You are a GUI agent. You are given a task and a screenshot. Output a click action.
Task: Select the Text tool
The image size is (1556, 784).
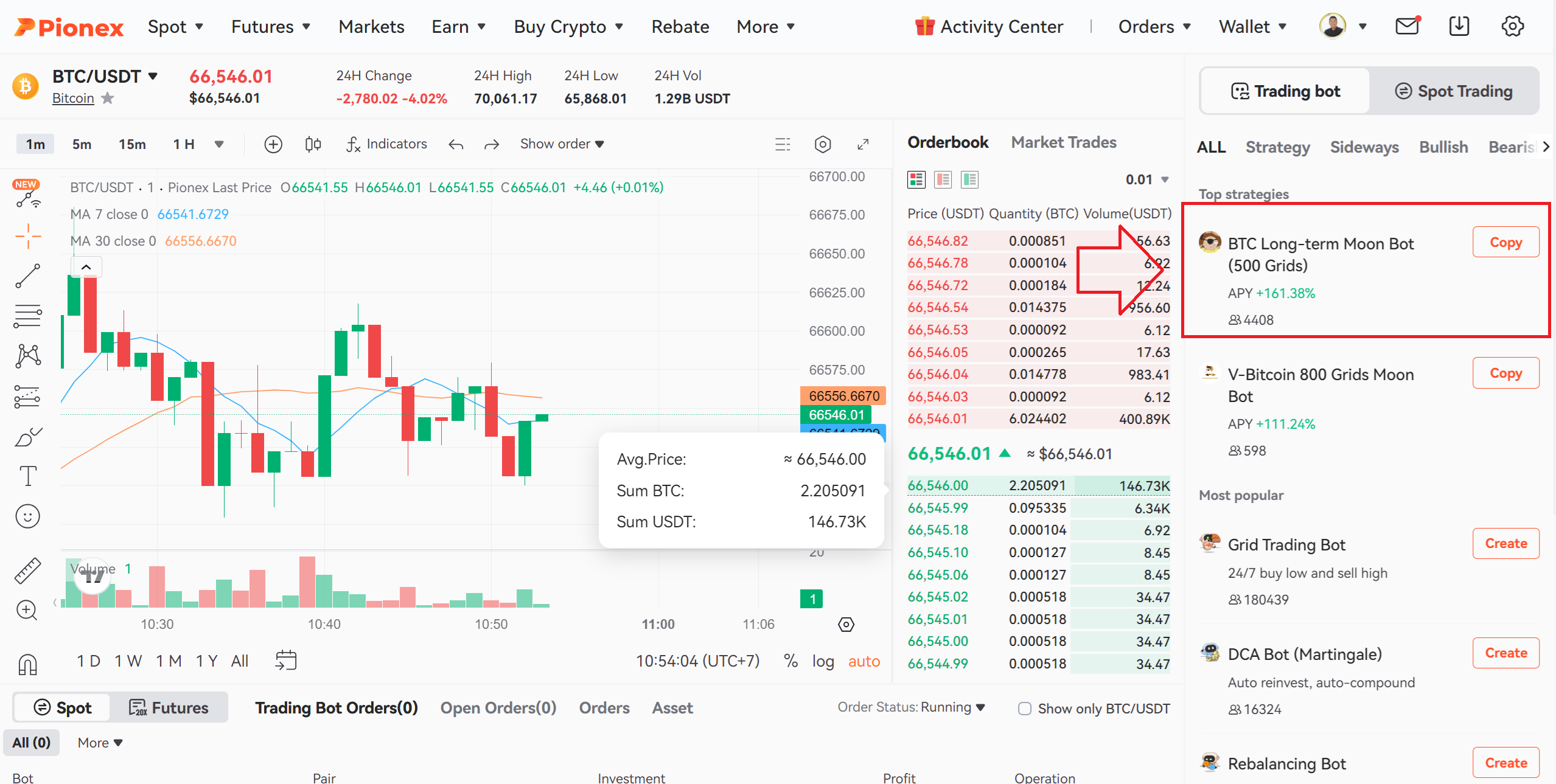point(28,476)
